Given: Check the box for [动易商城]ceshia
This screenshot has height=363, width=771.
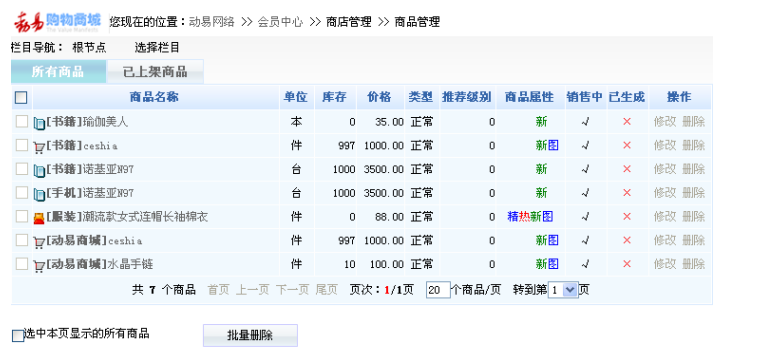Looking at the screenshot, I should click(x=22, y=240).
